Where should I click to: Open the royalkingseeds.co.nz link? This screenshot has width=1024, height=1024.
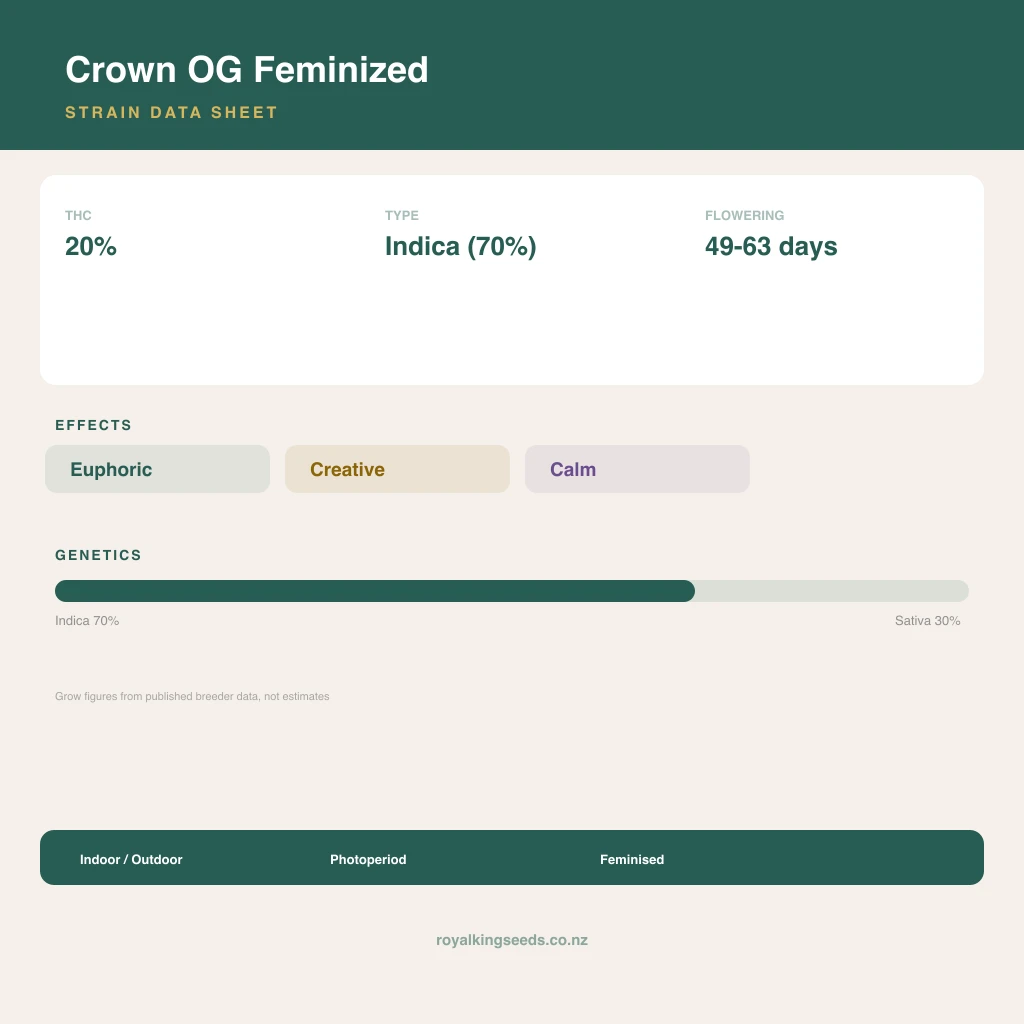click(x=512, y=940)
